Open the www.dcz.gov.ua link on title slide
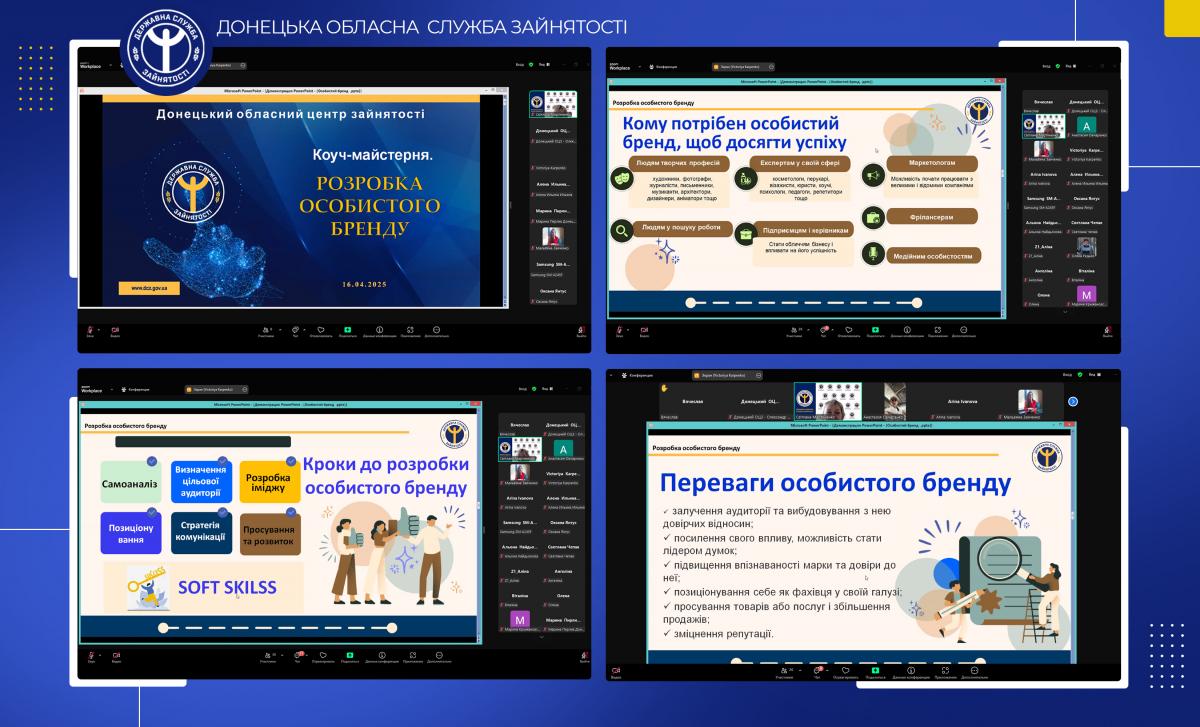The image size is (1200, 727). tap(148, 288)
